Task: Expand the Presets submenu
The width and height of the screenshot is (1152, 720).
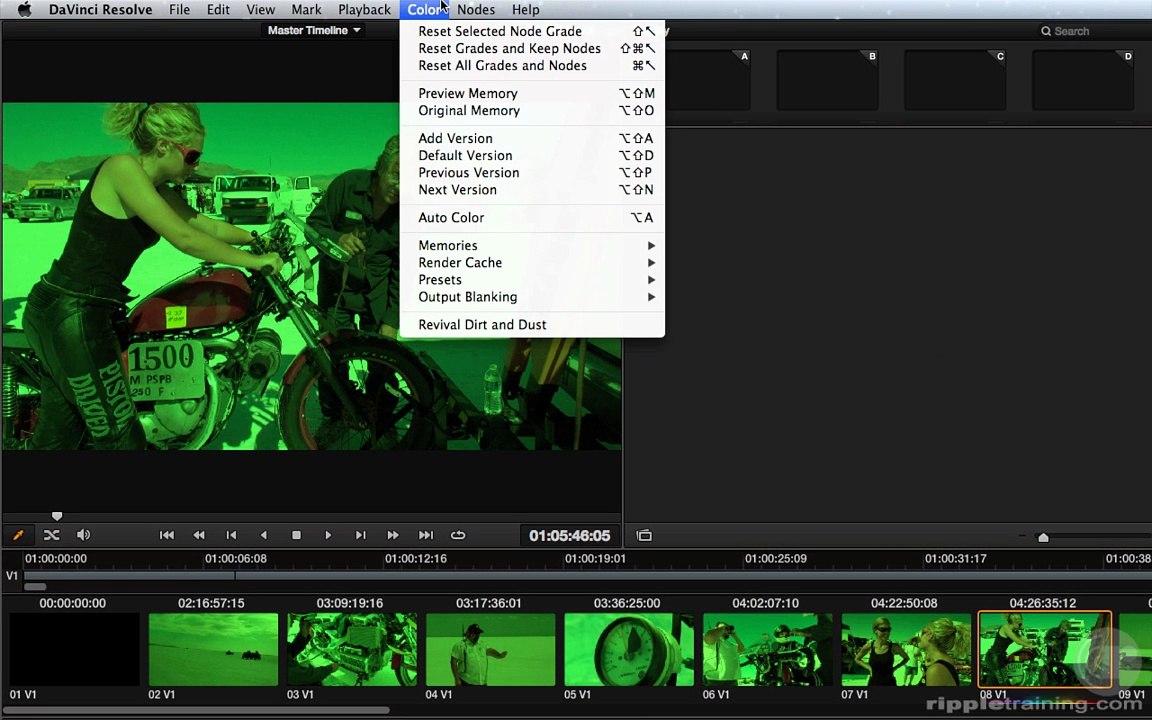Action: (x=532, y=280)
